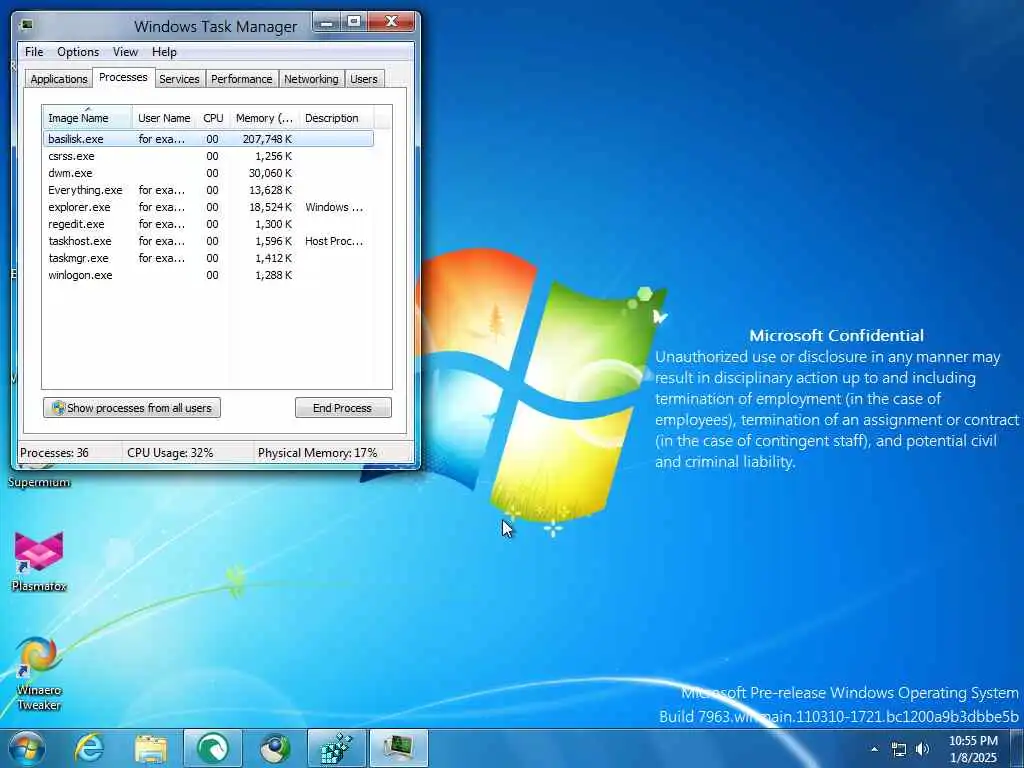Select the Task Manager taskbar button

[x=399, y=748]
